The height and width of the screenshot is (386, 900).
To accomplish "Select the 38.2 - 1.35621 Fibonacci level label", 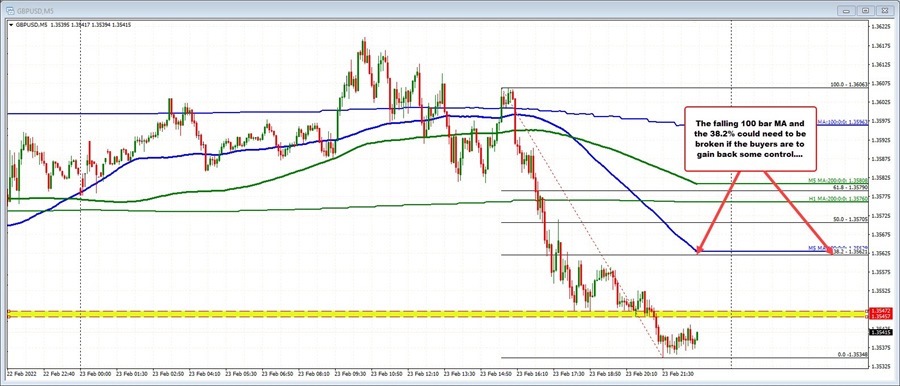I will 851,252.
